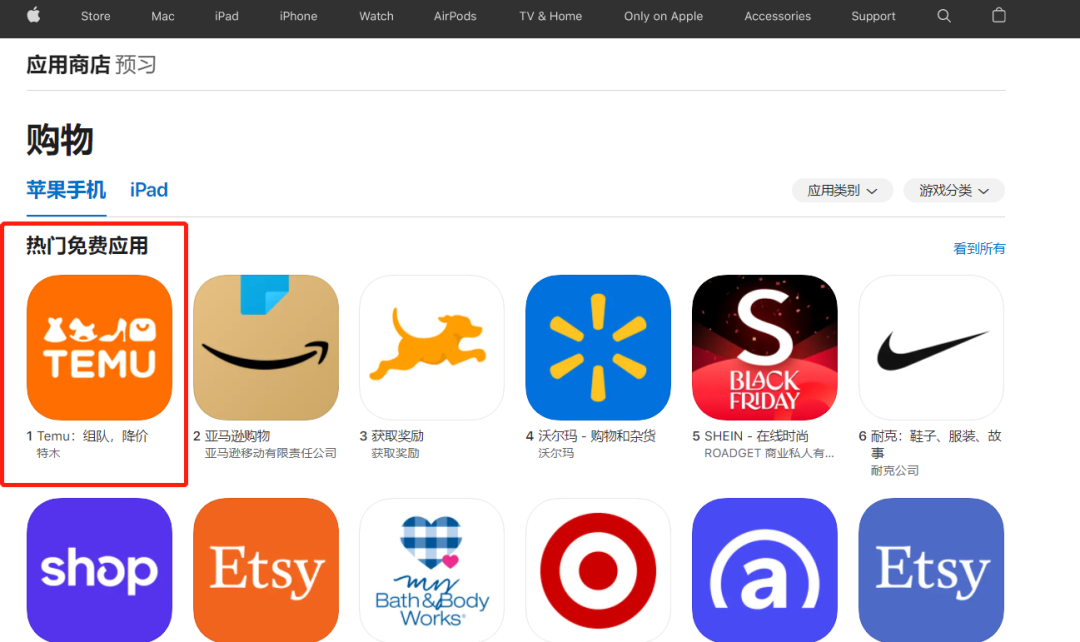Switch to the iPad tab
This screenshot has height=642, width=1080.
tap(149, 190)
